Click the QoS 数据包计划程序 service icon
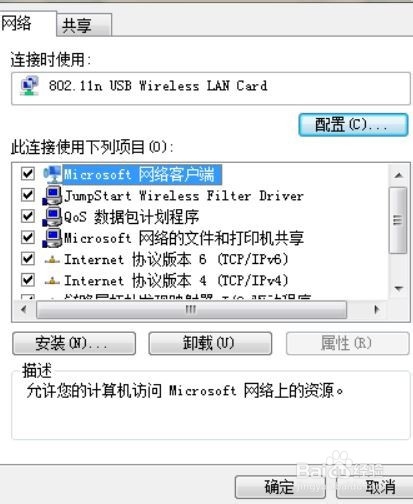Screen dimensions: 413x504 click(52, 217)
